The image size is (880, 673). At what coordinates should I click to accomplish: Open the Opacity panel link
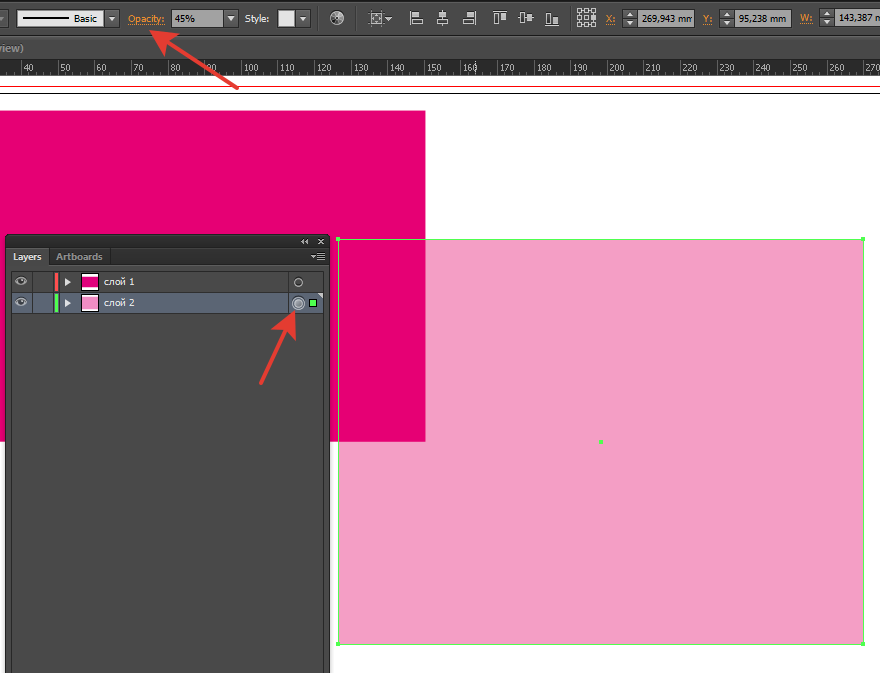click(x=146, y=19)
